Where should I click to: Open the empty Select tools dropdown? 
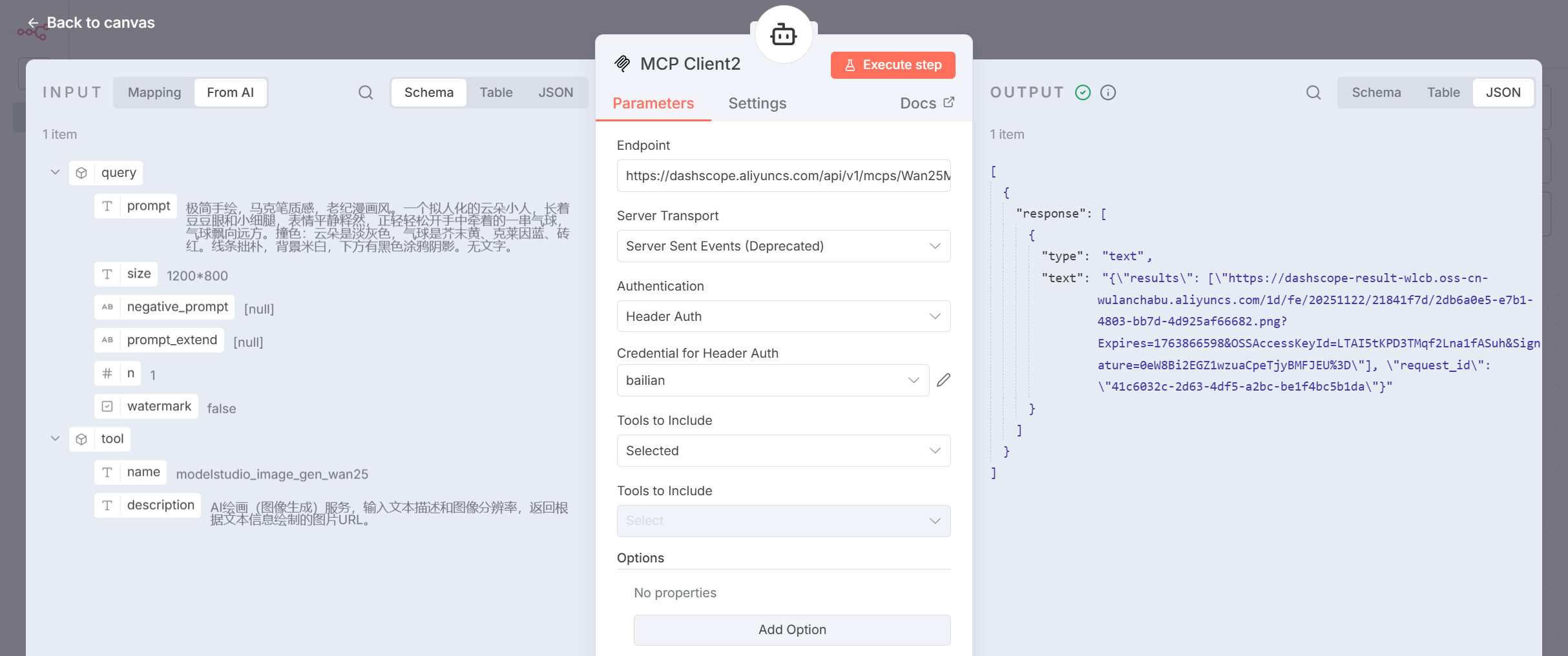784,521
